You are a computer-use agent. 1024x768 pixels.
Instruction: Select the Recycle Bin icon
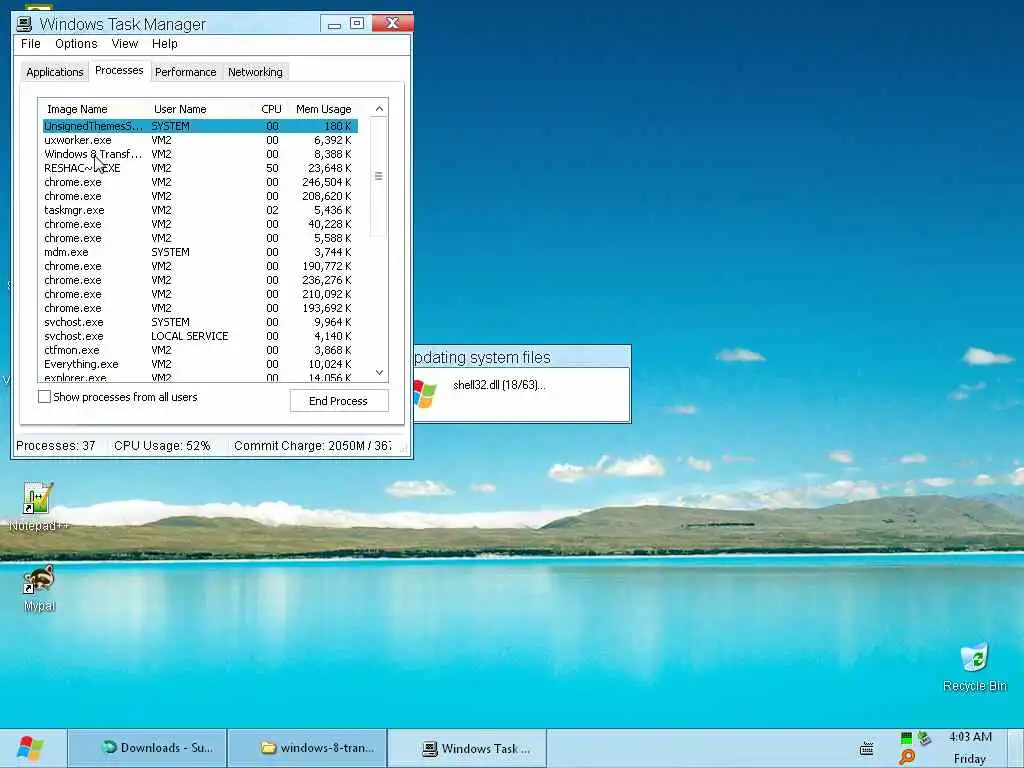974,666
